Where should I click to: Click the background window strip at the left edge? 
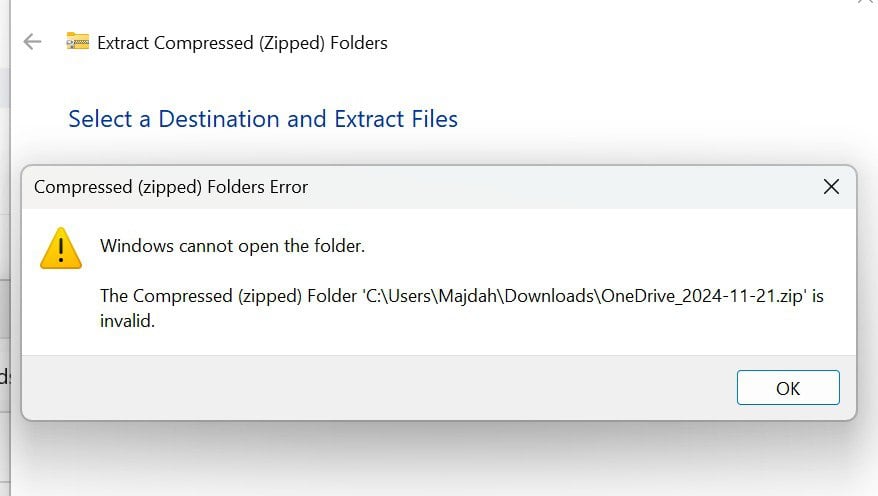coord(4,246)
